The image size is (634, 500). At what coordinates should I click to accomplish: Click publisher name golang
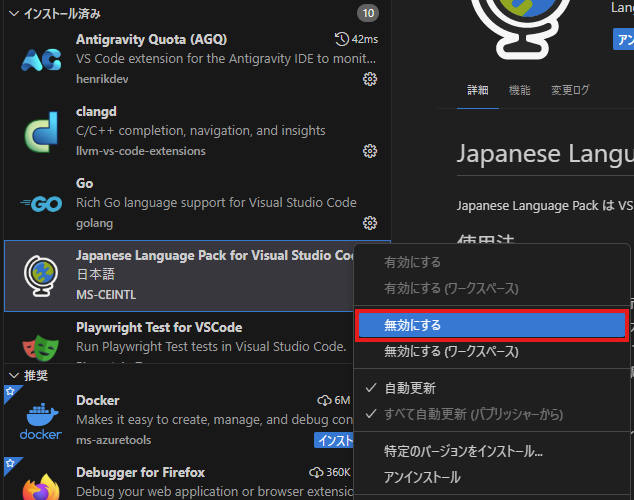point(94,223)
